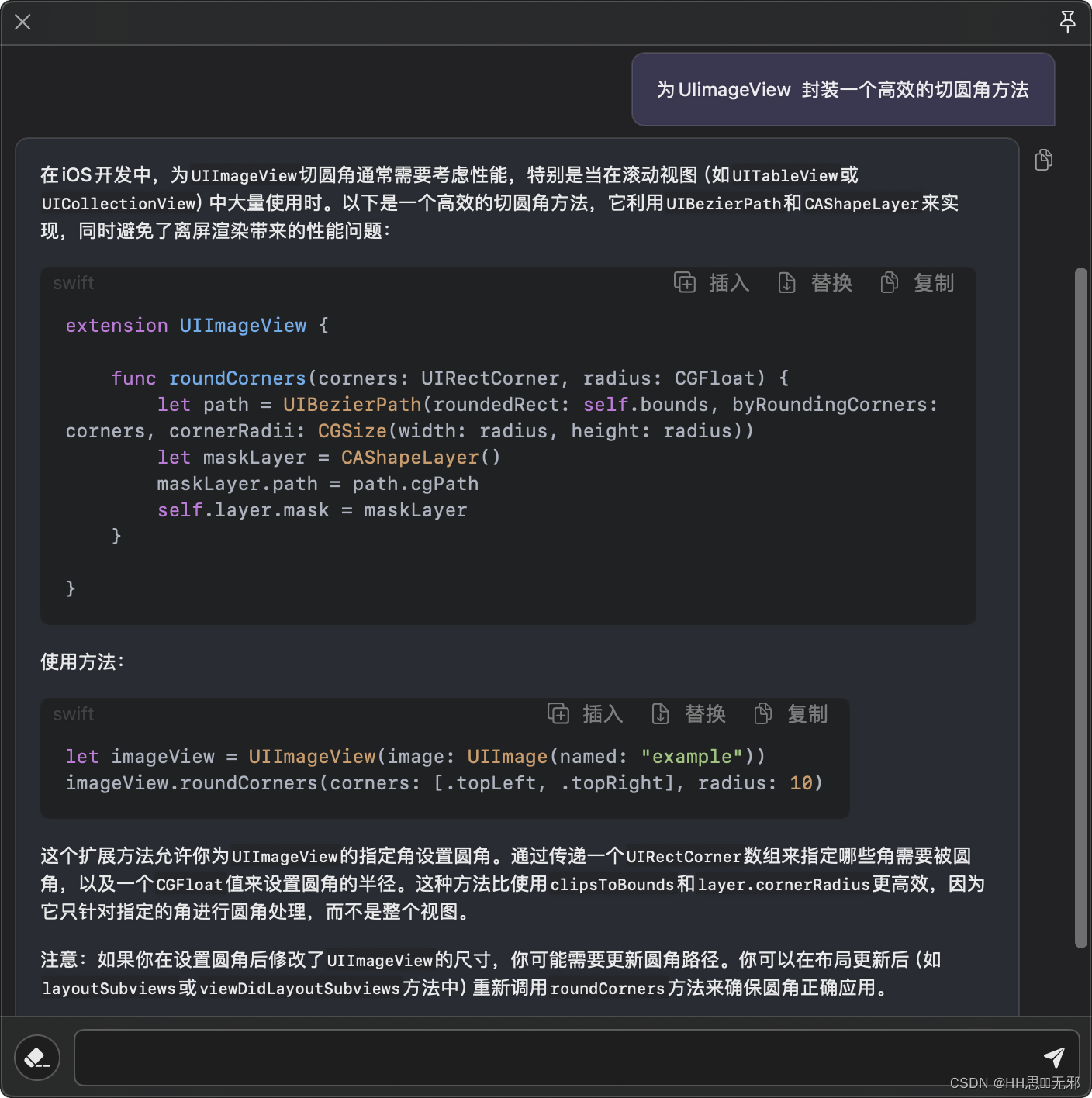This screenshot has width=1092, height=1098.
Task: Click the 注意 paragraph about layoutSubviews
Action: pos(491,974)
